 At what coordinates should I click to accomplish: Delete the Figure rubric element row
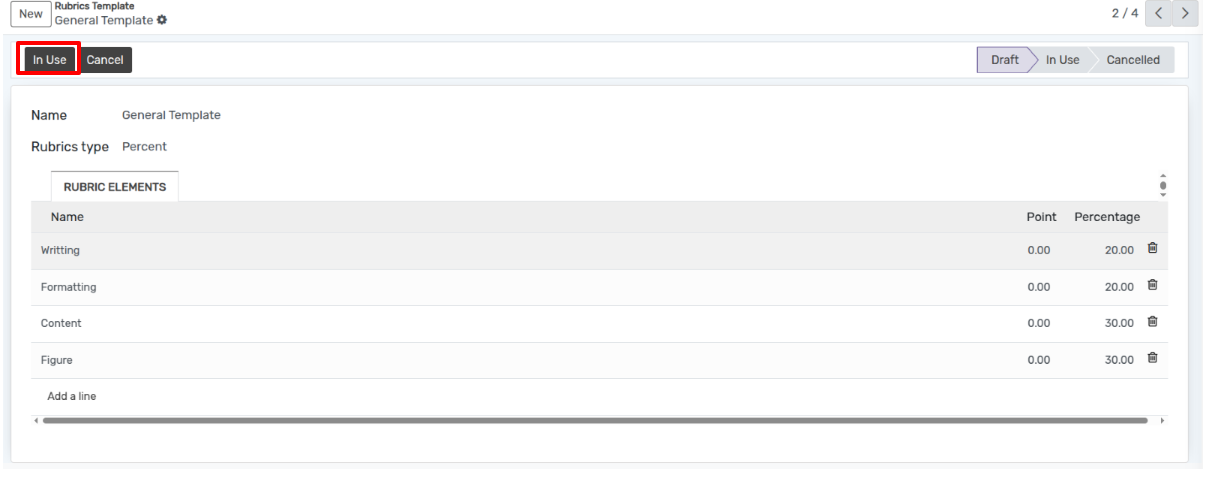[1152, 358]
